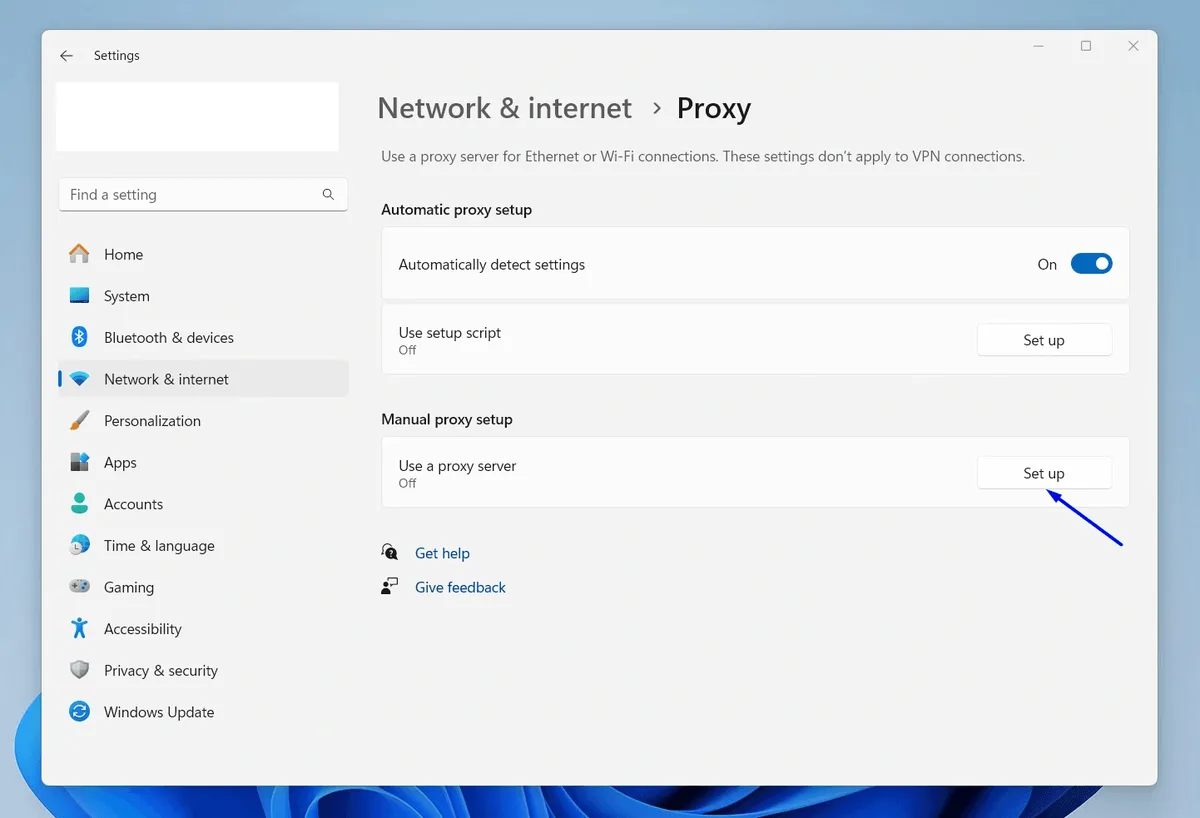Image resolution: width=1200 pixels, height=818 pixels.
Task: Close the Settings window
Action: (x=1133, y=46)
